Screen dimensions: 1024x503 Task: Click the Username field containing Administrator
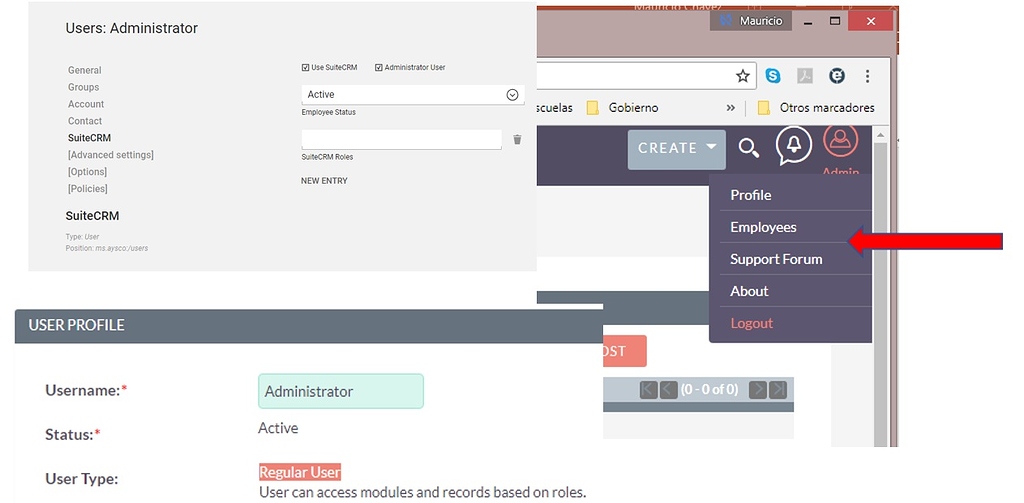[x=341, y=391]
